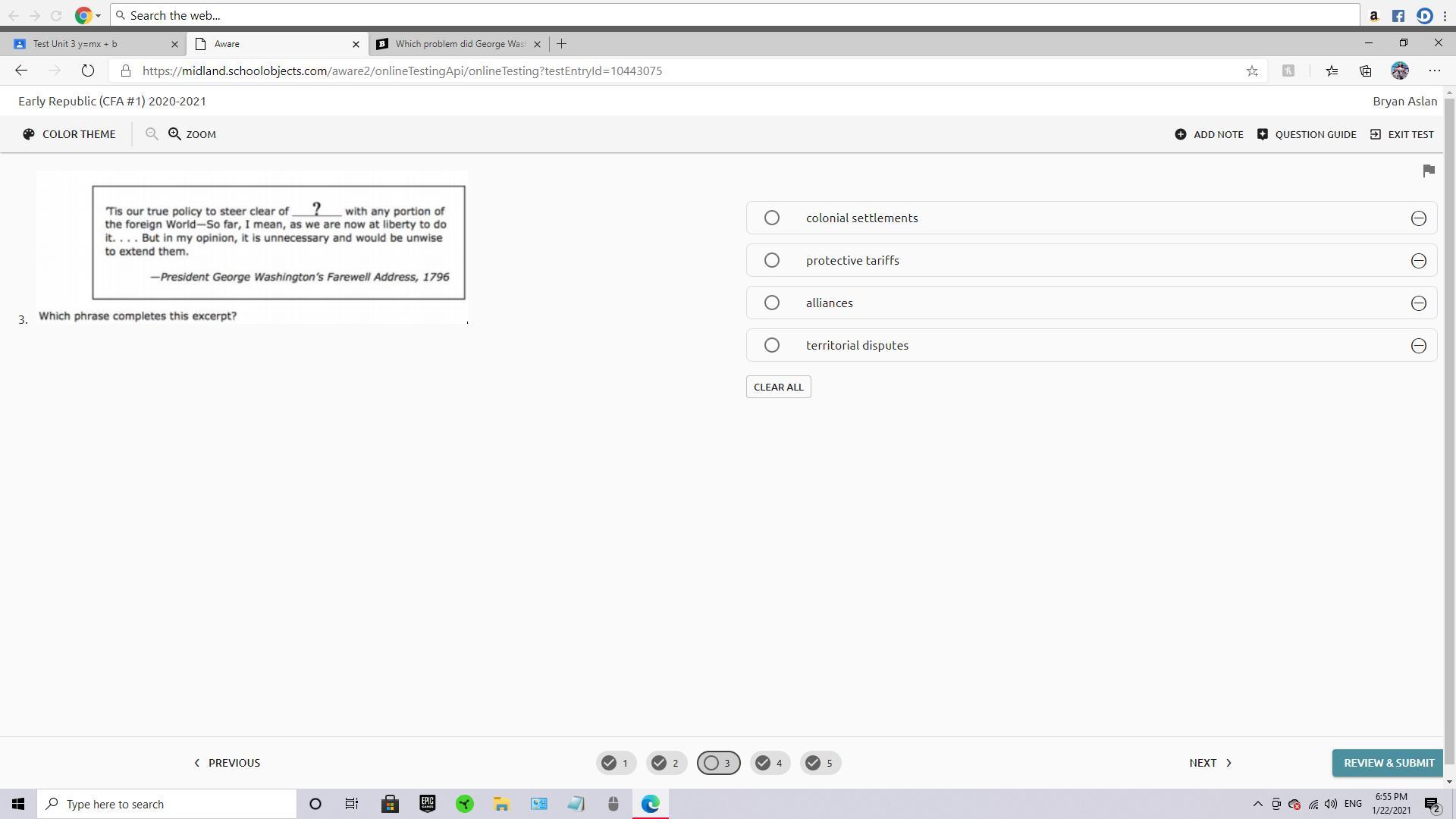Image resolution: width=1456 pixels, height=819 pixels.
Task: Exit the test via Exit Test
Action: 1401,134
